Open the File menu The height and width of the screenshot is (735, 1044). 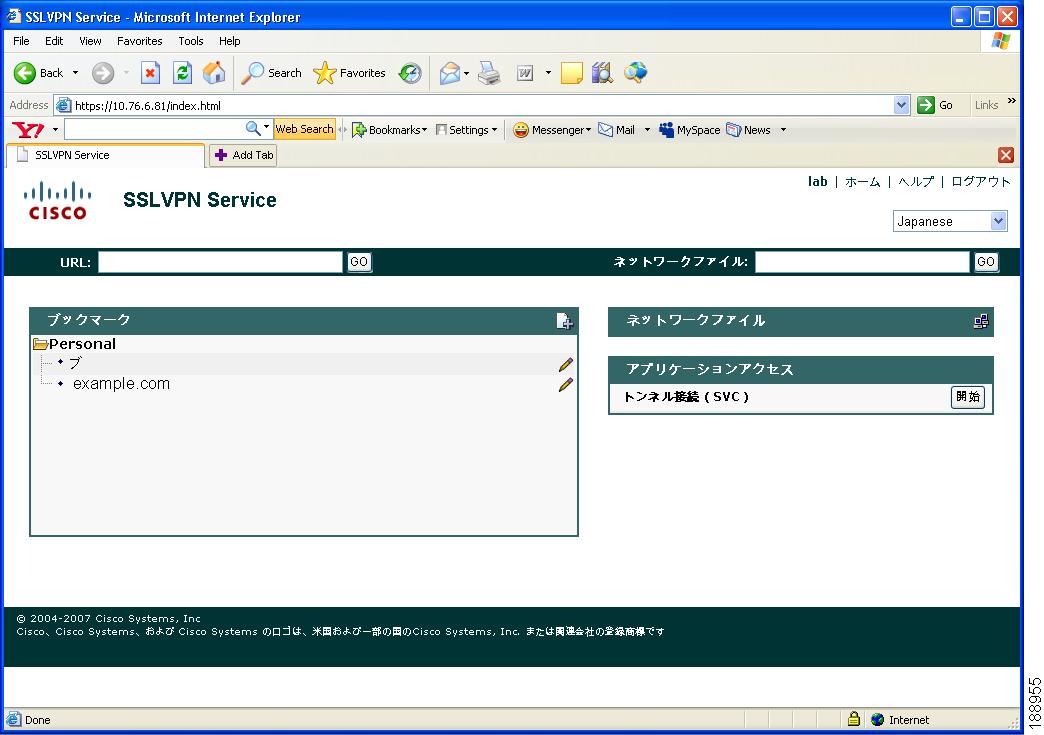pyautogui.click(x=21, y=41)
